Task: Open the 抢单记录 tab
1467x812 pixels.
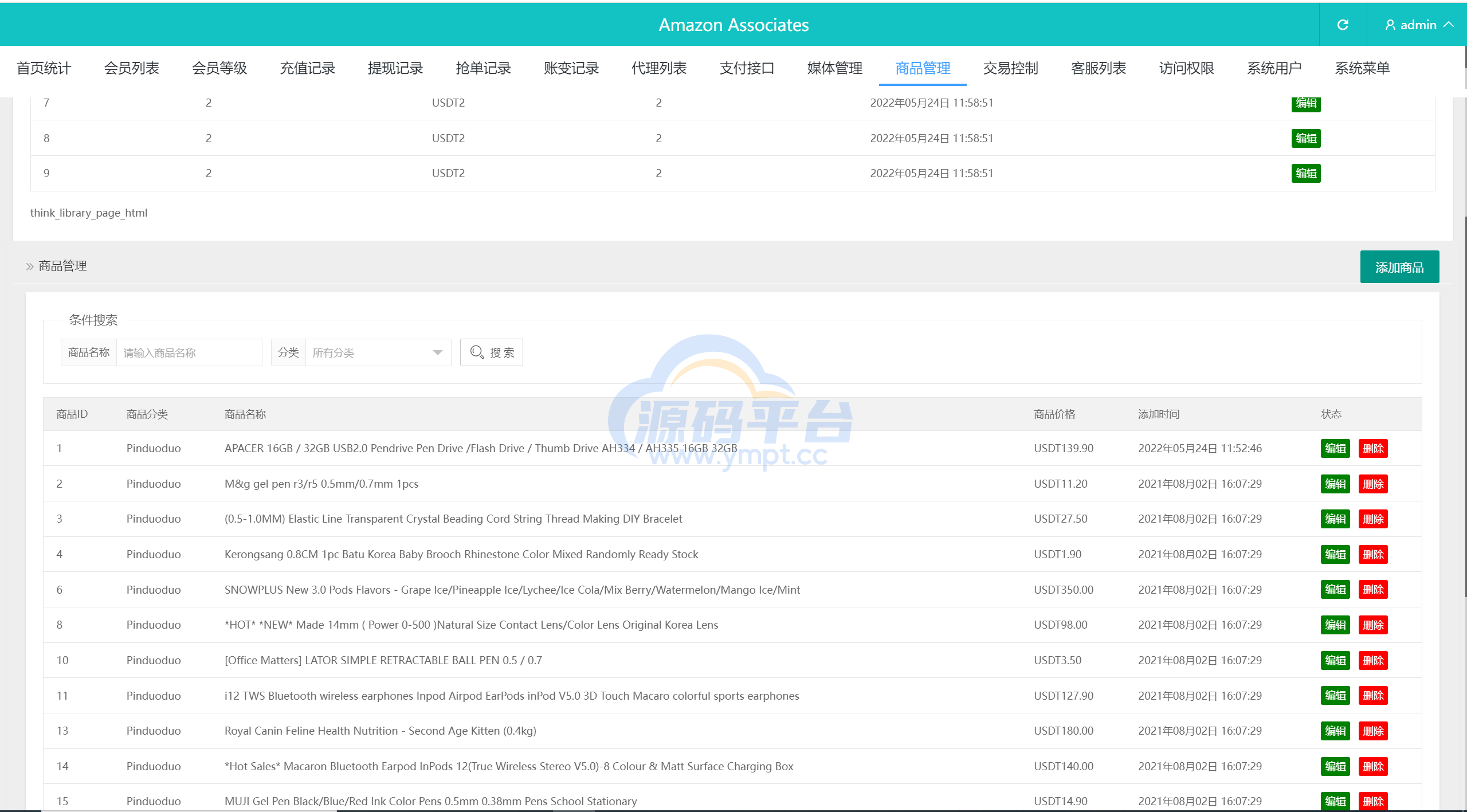Action: (483, 68)
